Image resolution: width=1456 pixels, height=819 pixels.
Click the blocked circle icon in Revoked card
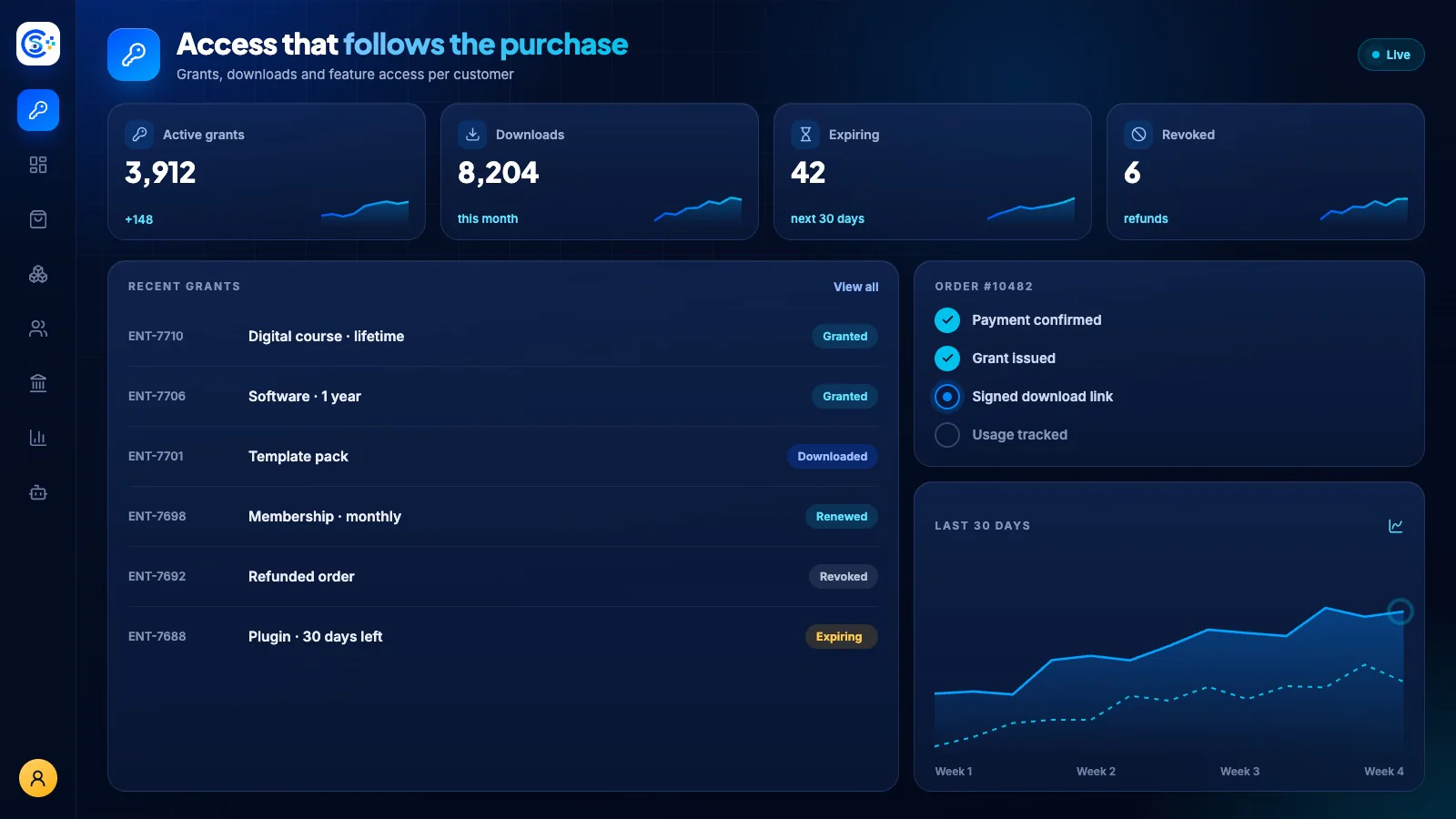pos(1138,135)
